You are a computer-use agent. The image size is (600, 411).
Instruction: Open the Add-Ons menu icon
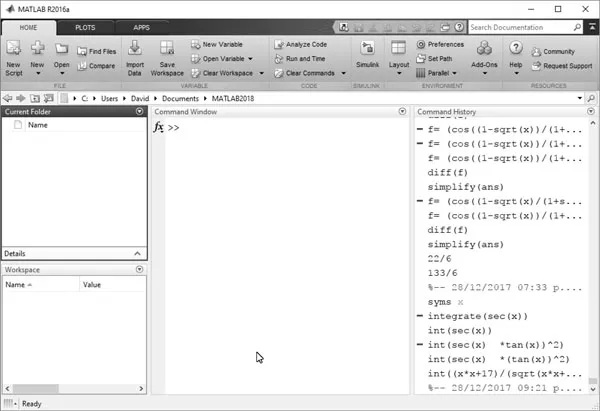485,54
